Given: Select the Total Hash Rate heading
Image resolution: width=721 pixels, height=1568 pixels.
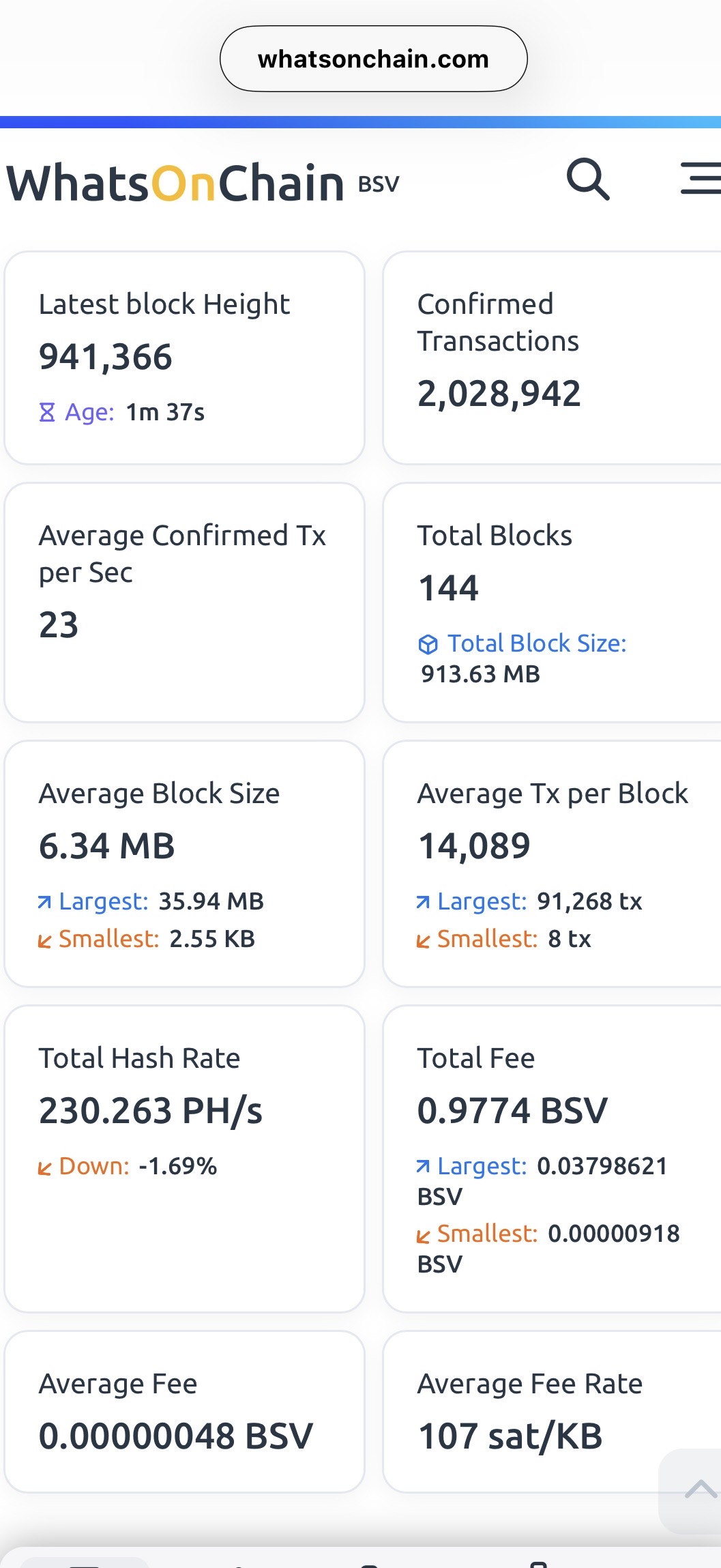Looking at the screenshot, I should 139,1058.
